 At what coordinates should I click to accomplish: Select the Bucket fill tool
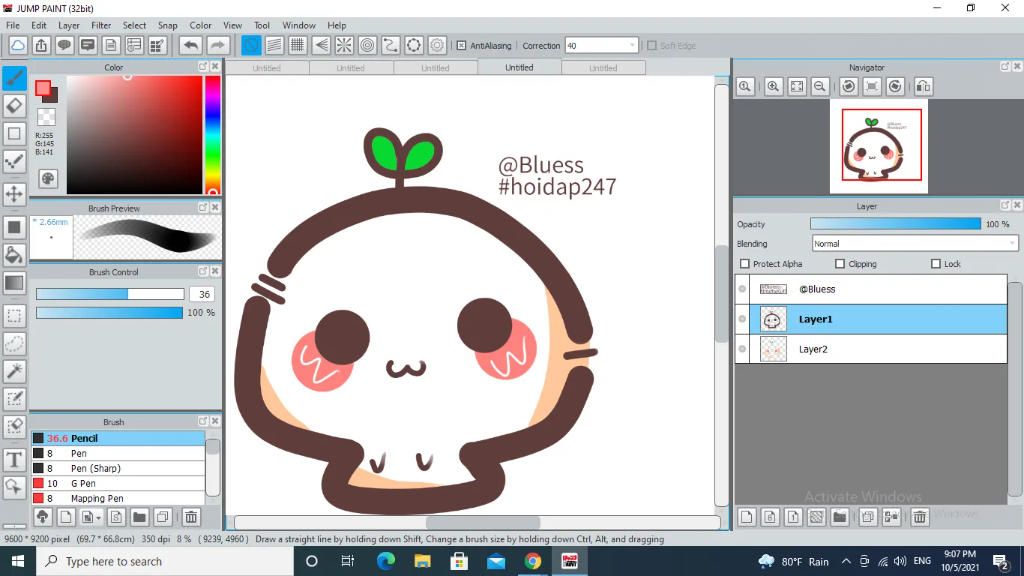point(14,255)
